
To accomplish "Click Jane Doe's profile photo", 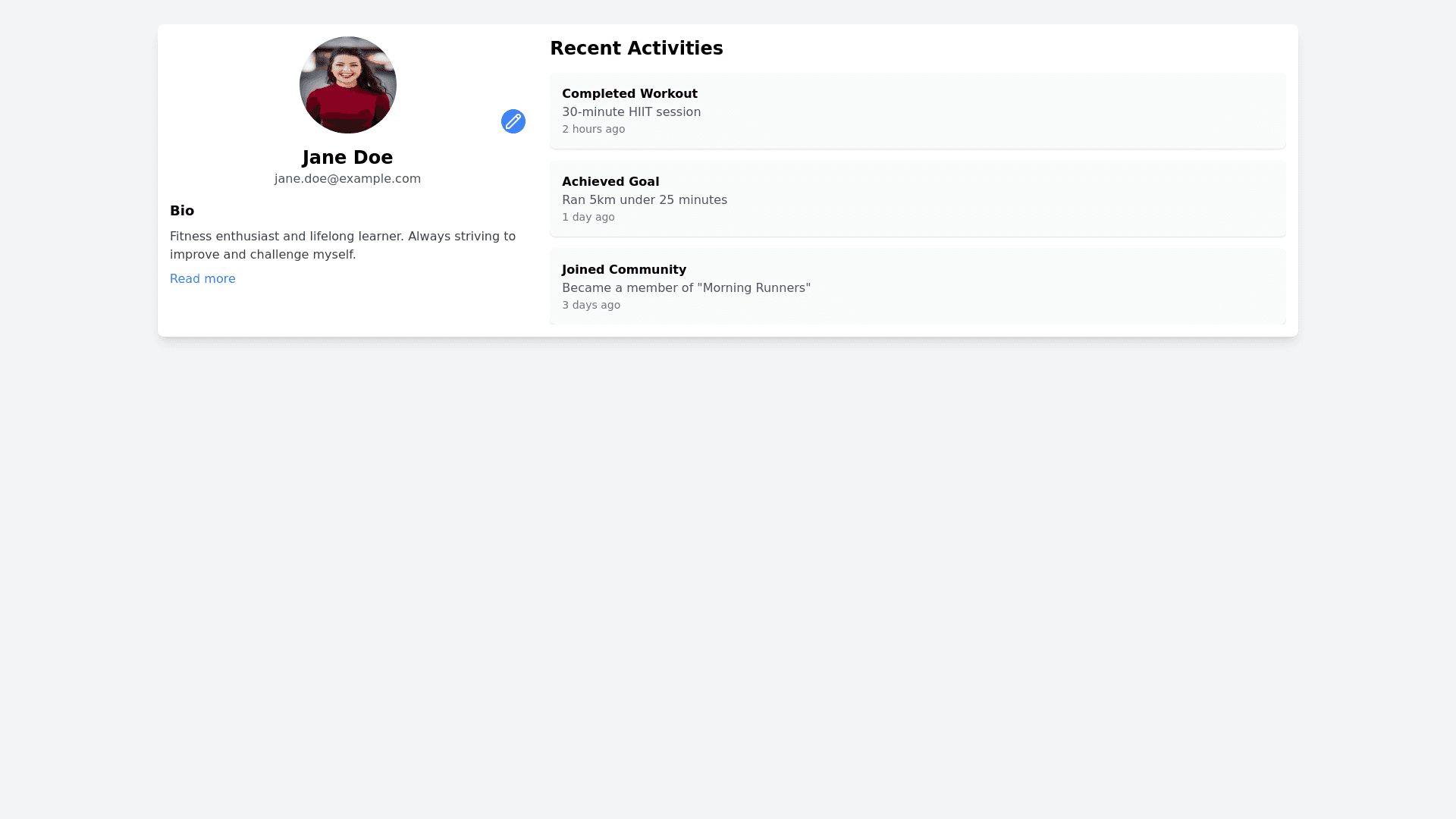I will pyautogui.click(x=348, y=85).
